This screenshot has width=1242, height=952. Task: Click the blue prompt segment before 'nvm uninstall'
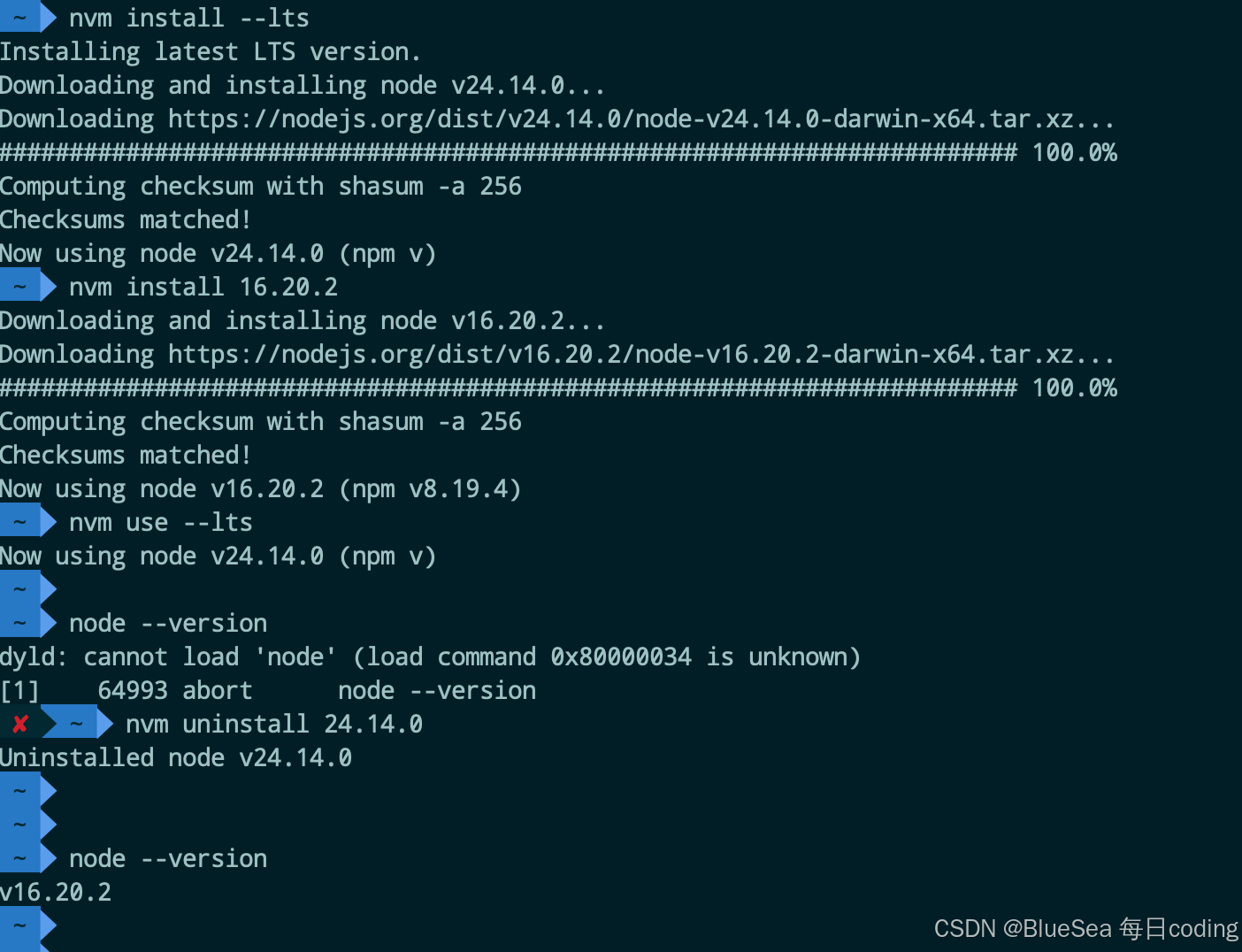click(78, 724)
